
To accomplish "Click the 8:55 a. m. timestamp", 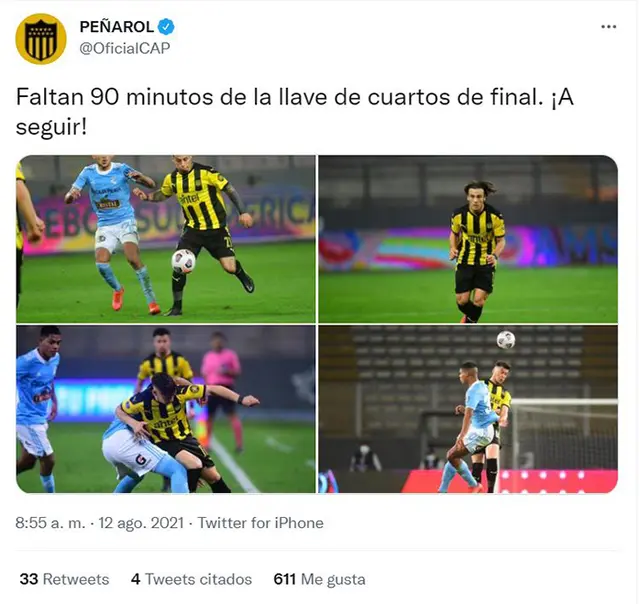I will [x=51, y=523].
